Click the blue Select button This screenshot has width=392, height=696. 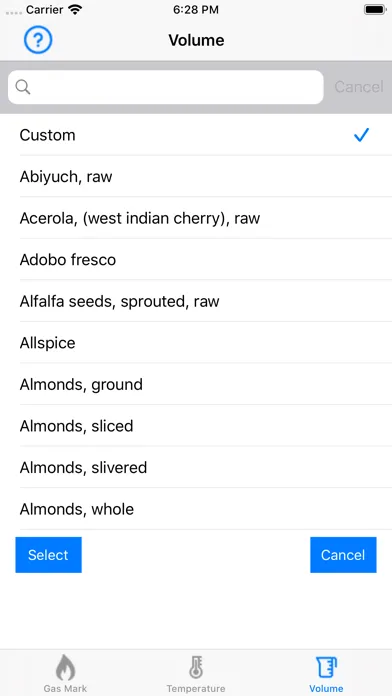tap(48, 555)
